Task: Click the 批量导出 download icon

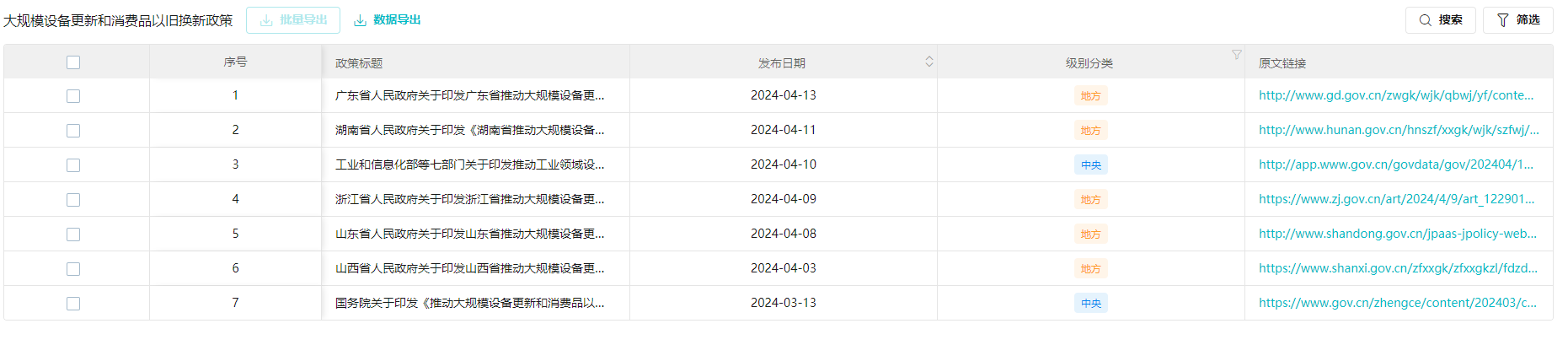Action: [x=266, y=20]
